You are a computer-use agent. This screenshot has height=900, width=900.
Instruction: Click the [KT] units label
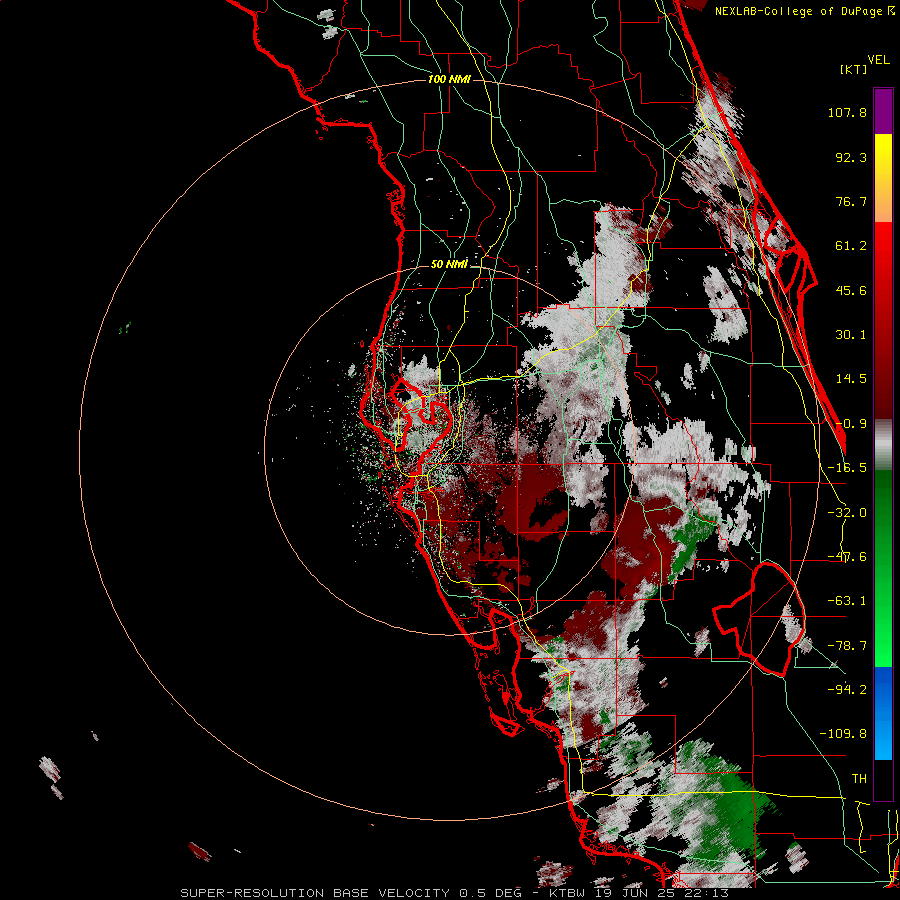tap(853, 69)
